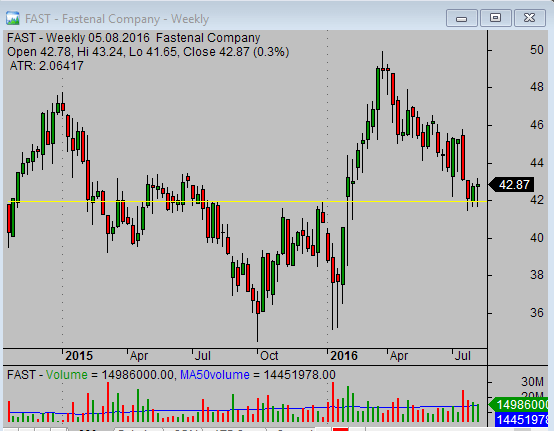Click the 'ATR: 2.06417' indicator label
Image resolution: width=554 pixels, height=431 pixels.
(47, 66)
